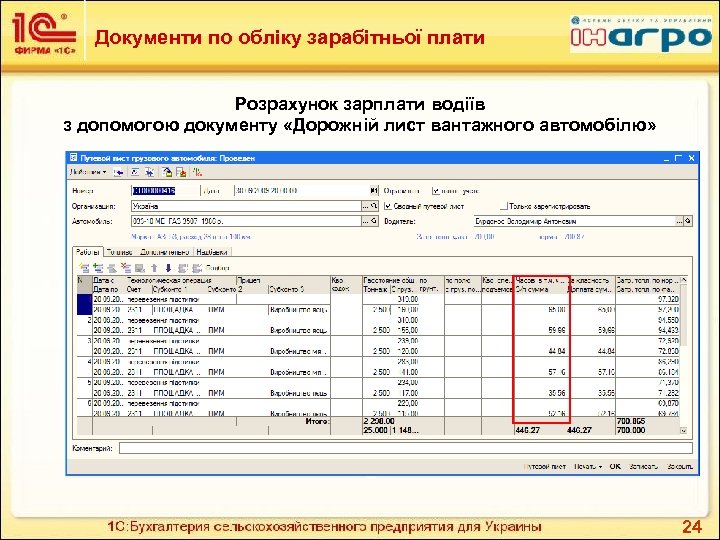
Task: Open the Автомобиль item with magnifier button
Action: pyautogui.click(x=374, y=221)
